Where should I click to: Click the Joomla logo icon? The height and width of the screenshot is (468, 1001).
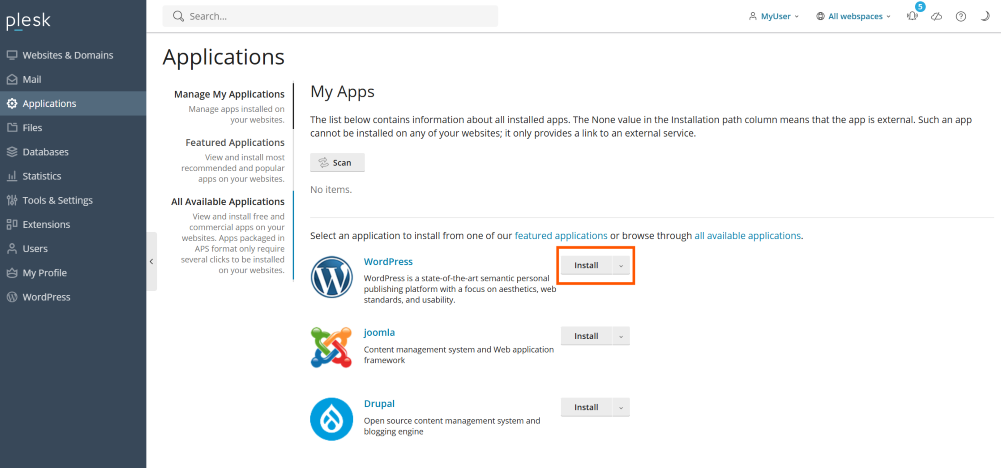tap(331, 348)
